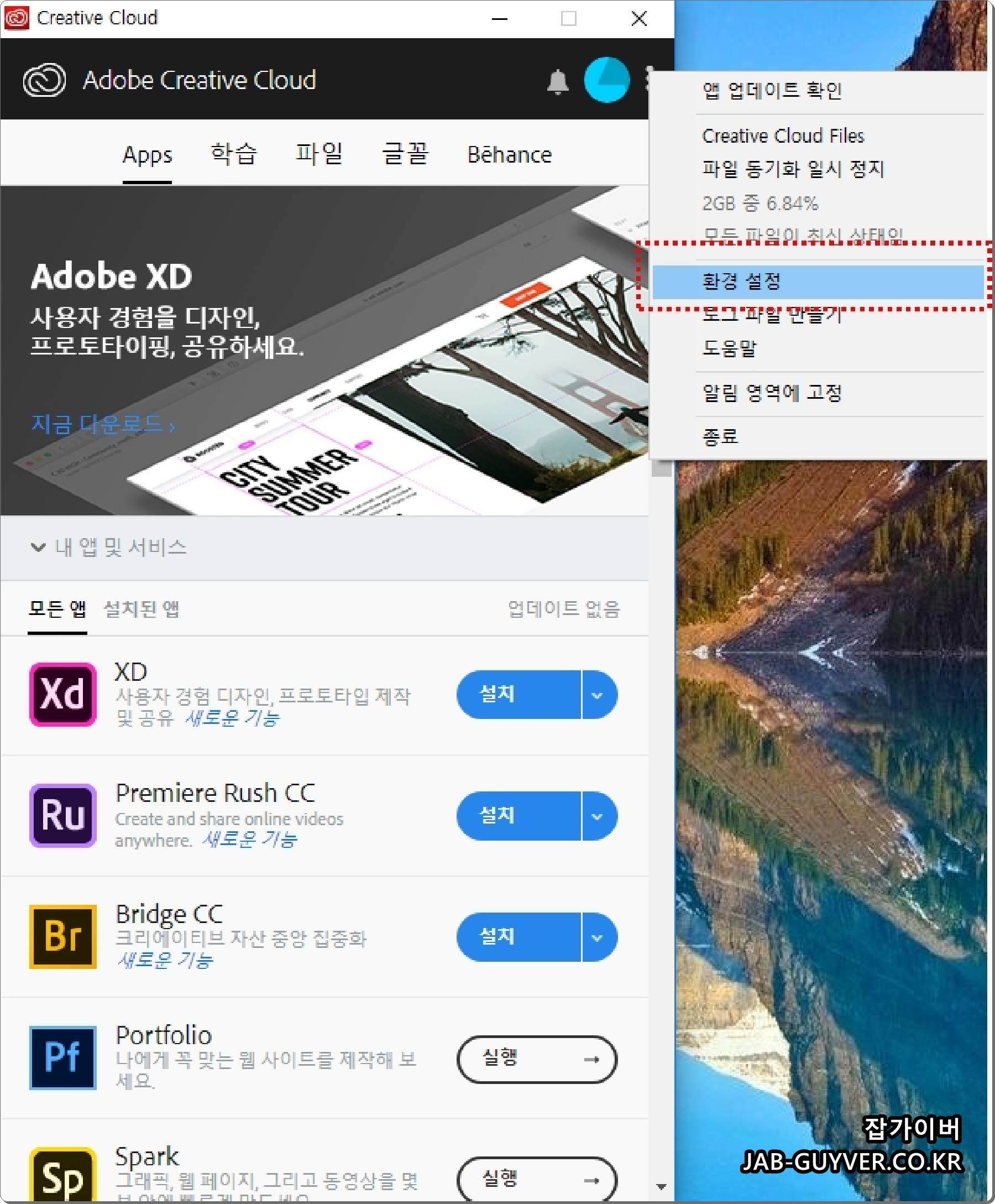Click the scrollbar down arrow
Image resolution: width=995 pixels, height=1204 pixels.
click(x=662, y=1186)
